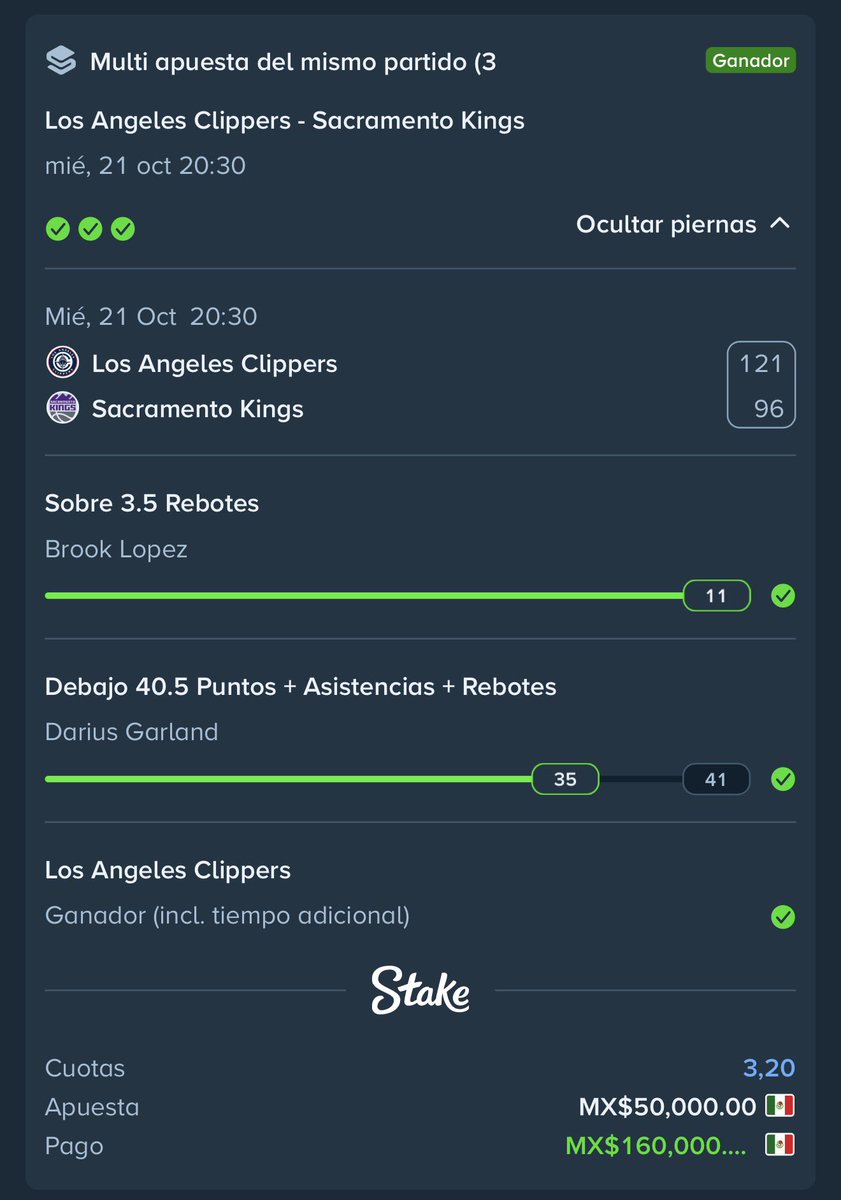Click Darius Garland leg checkmark
Image resolution: width=841 pixels, height=1200 pixels.
[x=783, y=779]
